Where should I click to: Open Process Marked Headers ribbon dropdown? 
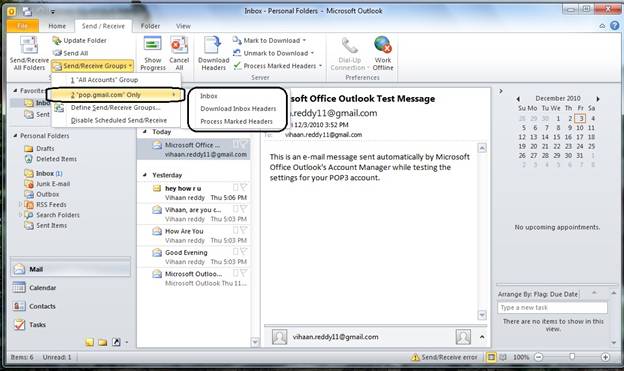(278, 66)
